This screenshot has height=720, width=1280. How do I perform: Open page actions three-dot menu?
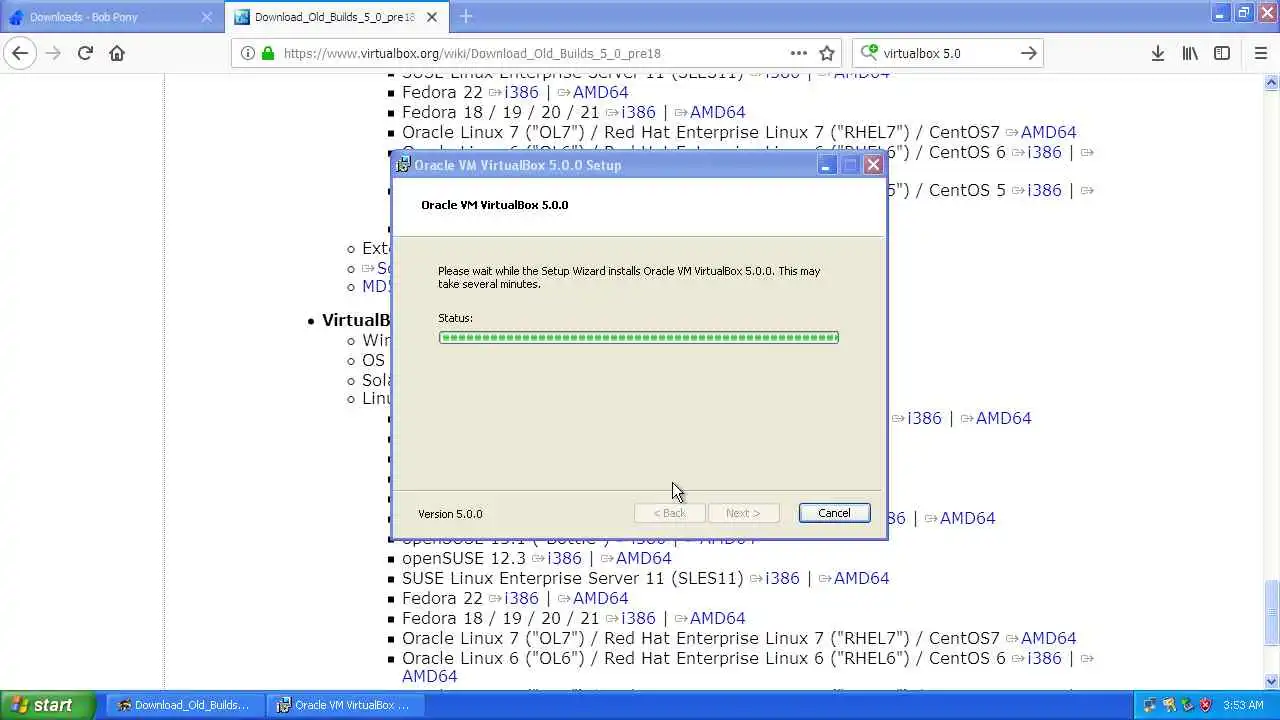point(798,53)
